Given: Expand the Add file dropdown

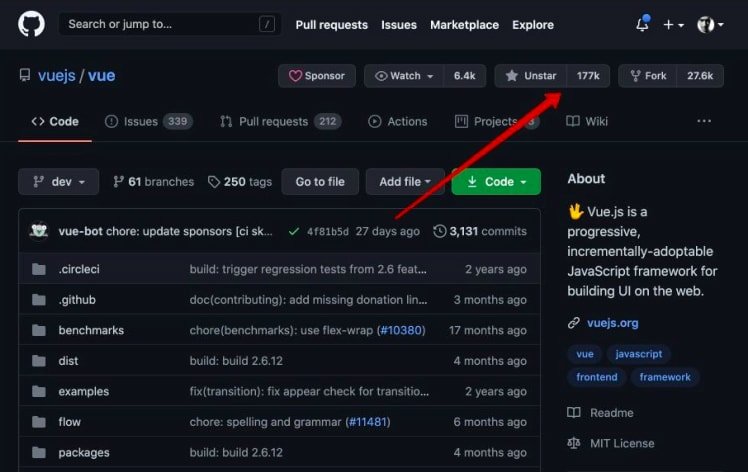Looking at the screenshot, I should 405,182.
